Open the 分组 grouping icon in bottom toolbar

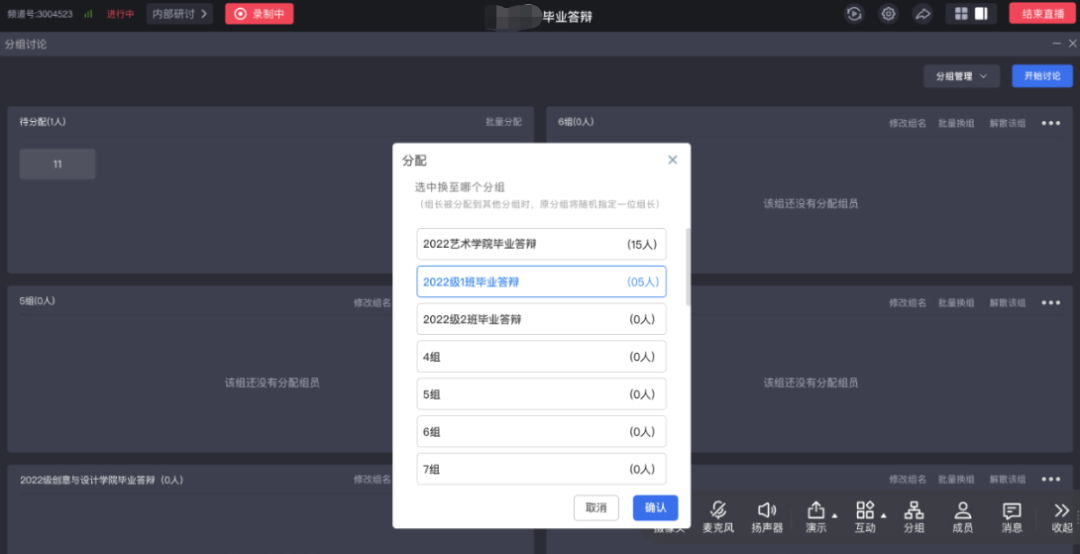pos(913,516)
